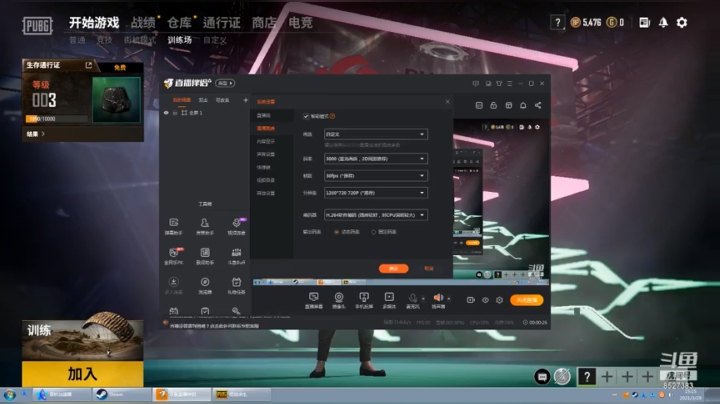Open the skin shirt icon in title bar
The width and height of the screenshot is (720, 404).
click(x=499, y=84)
